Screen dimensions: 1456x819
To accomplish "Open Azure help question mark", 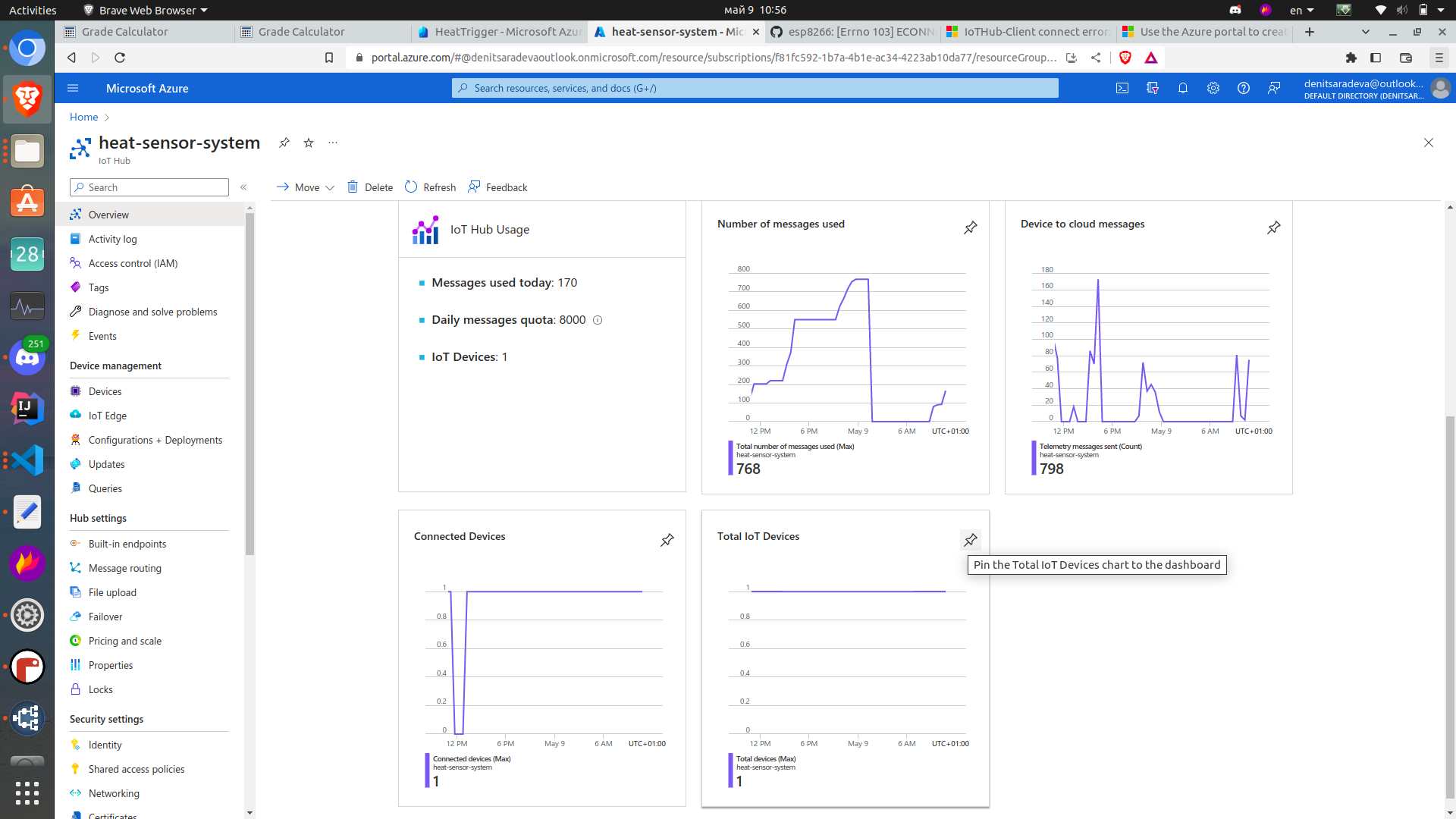I will (x=1244, y=88).
